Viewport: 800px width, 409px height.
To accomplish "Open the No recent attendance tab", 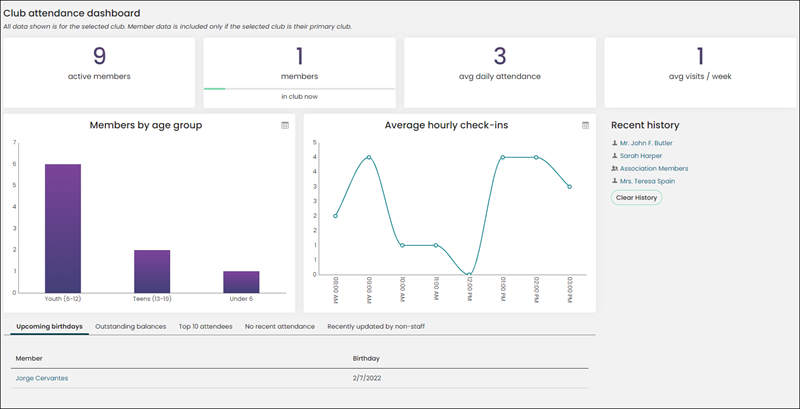I will tap(280, 326).
